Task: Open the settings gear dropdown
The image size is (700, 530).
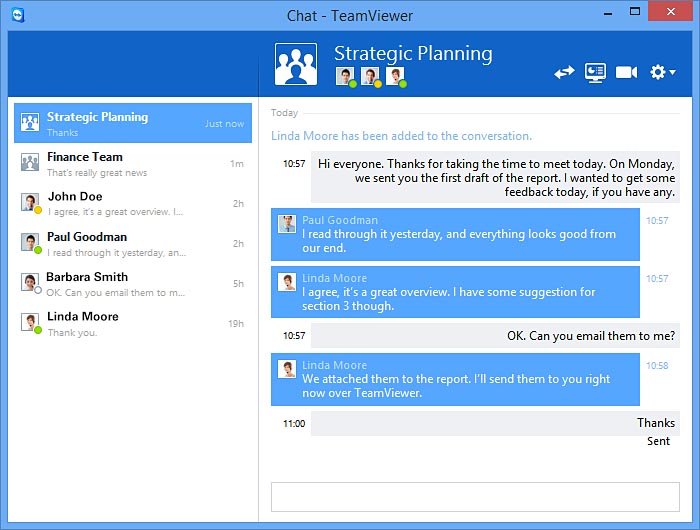Action: [662, 72]
